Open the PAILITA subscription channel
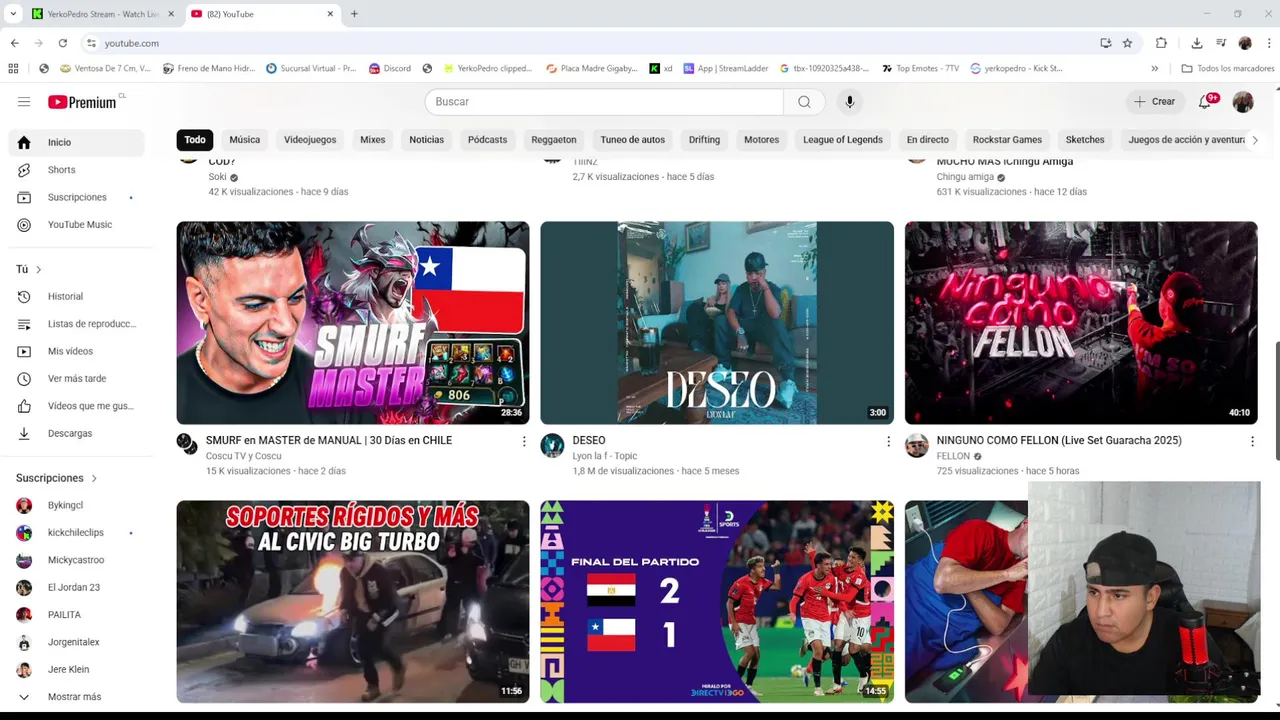Image resolution: width=1280 pixels, height=720 pixels. [76, 615]
